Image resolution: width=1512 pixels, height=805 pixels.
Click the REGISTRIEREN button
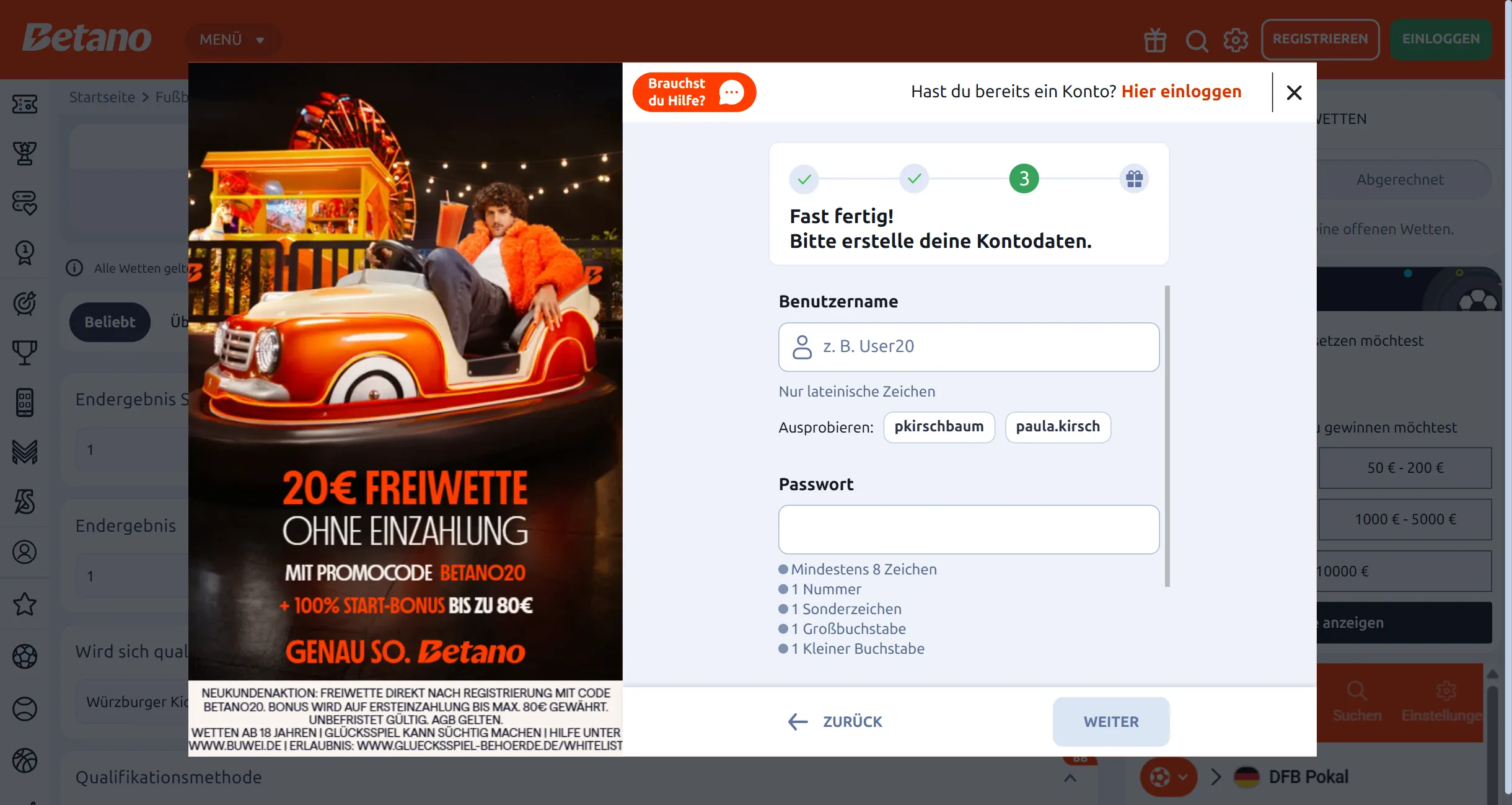click(1321, 39)
